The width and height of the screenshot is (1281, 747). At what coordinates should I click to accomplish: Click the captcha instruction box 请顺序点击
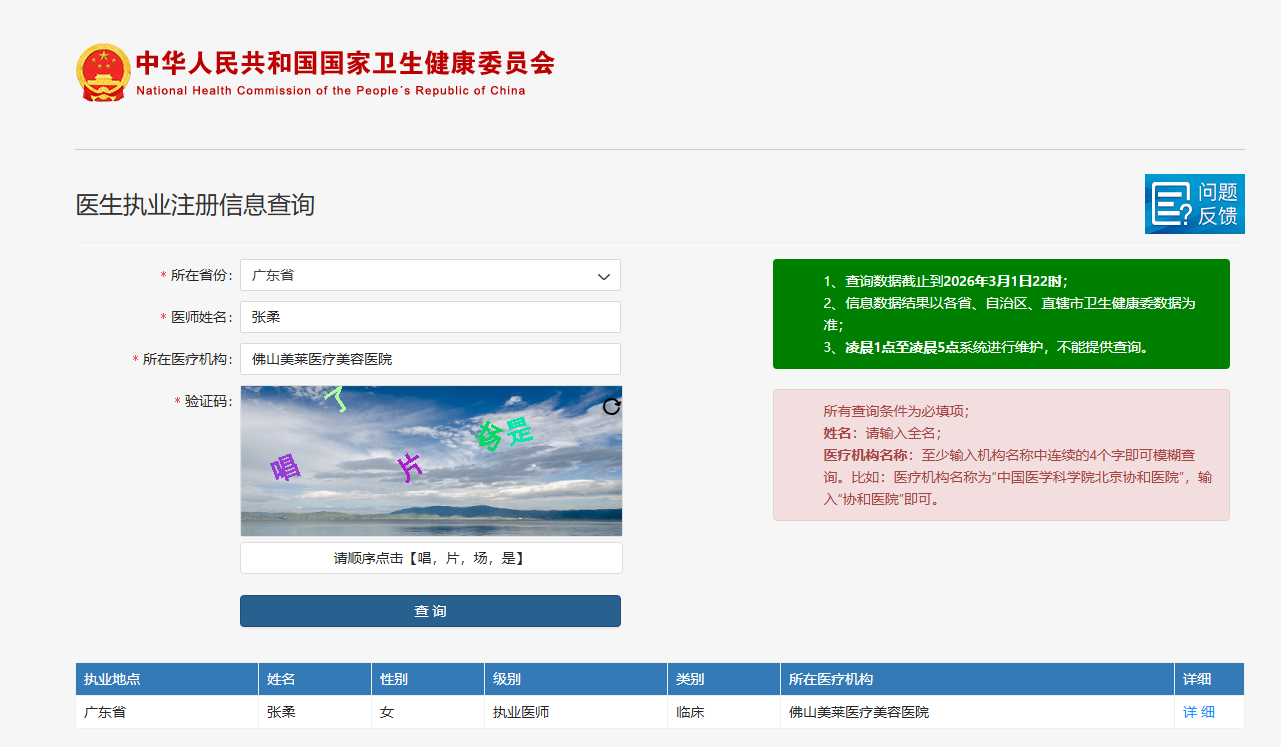[x=430, y=558]
